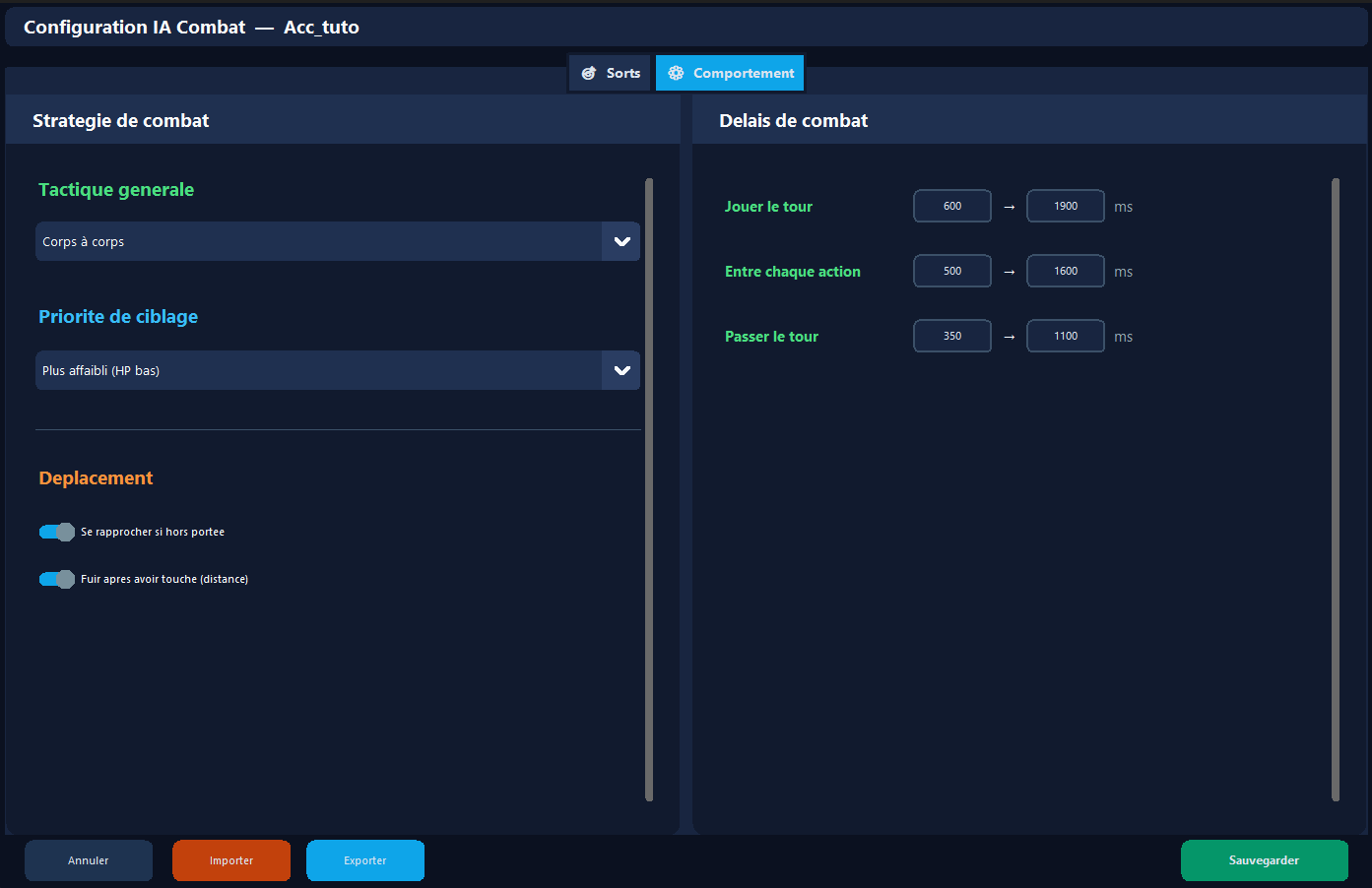1372x888 pixels.
Task: Click the Sauvegarder button
Action: [x=1265, y=859]
